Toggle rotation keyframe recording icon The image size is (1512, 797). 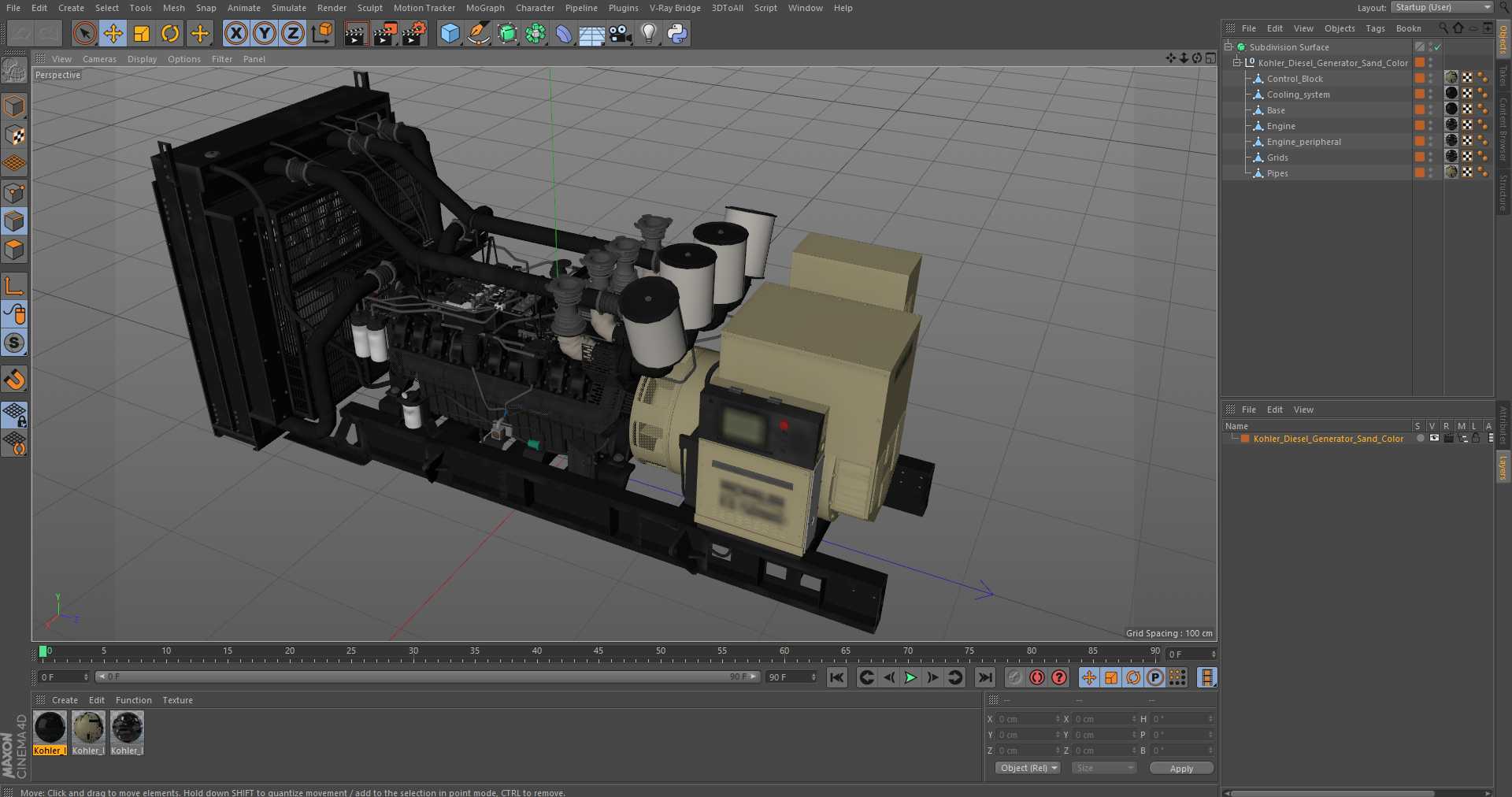[1133, 677]
